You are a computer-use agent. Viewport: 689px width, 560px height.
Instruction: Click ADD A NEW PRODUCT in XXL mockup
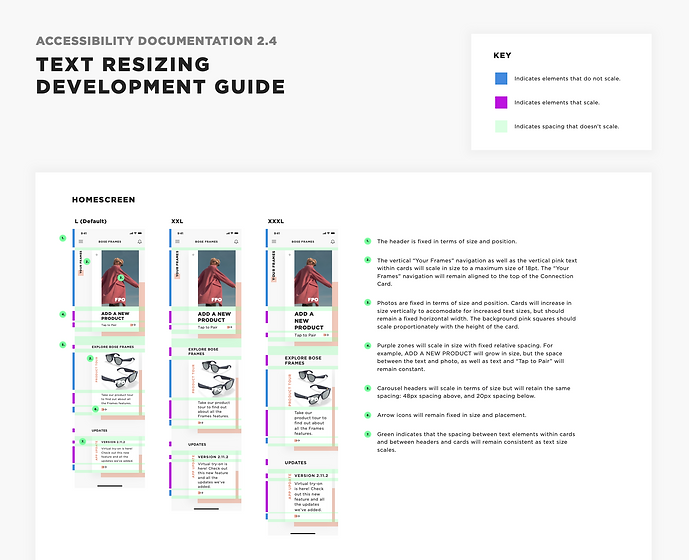coord(214,317)
